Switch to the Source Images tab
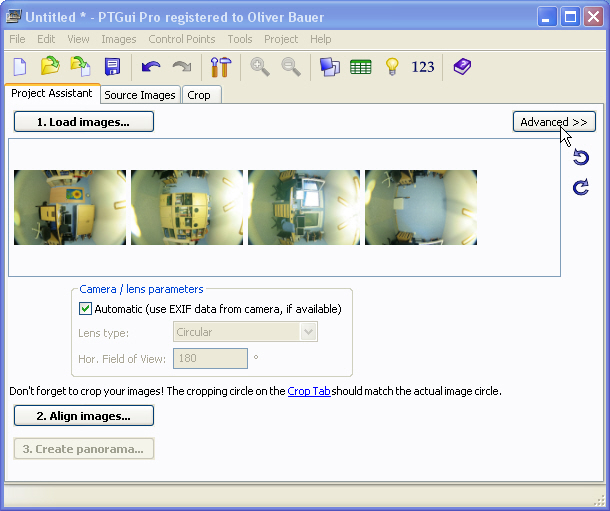This screenshot has height=511, width=610. click(140, 95)
